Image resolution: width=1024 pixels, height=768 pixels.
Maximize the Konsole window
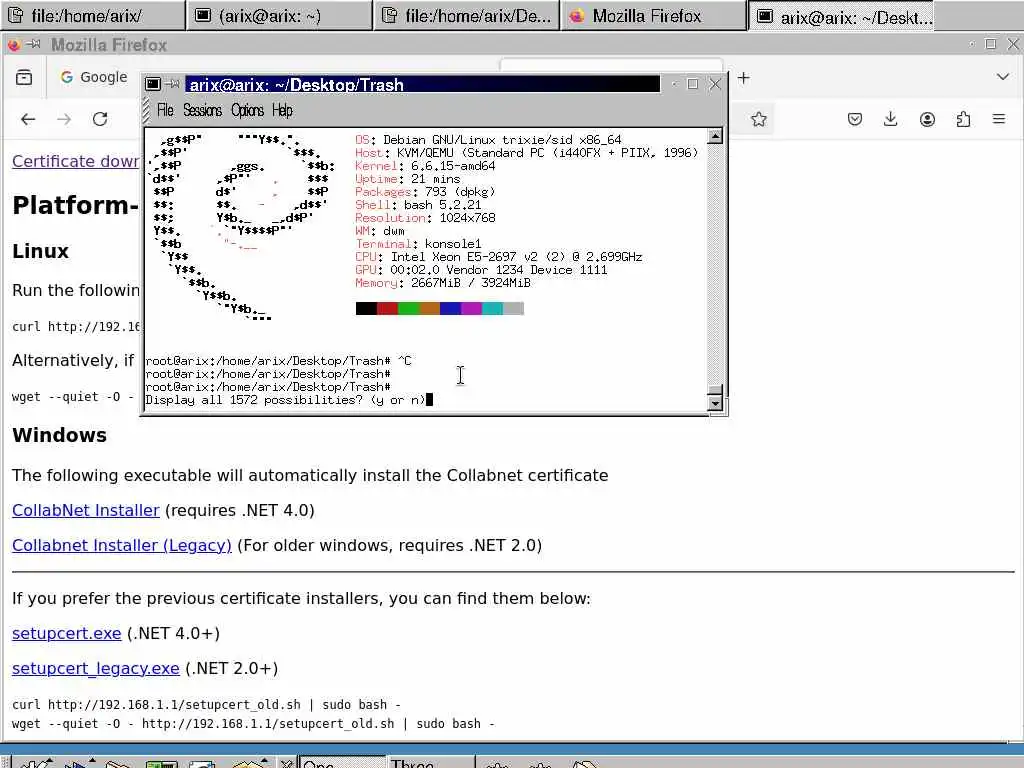(693, 84)
